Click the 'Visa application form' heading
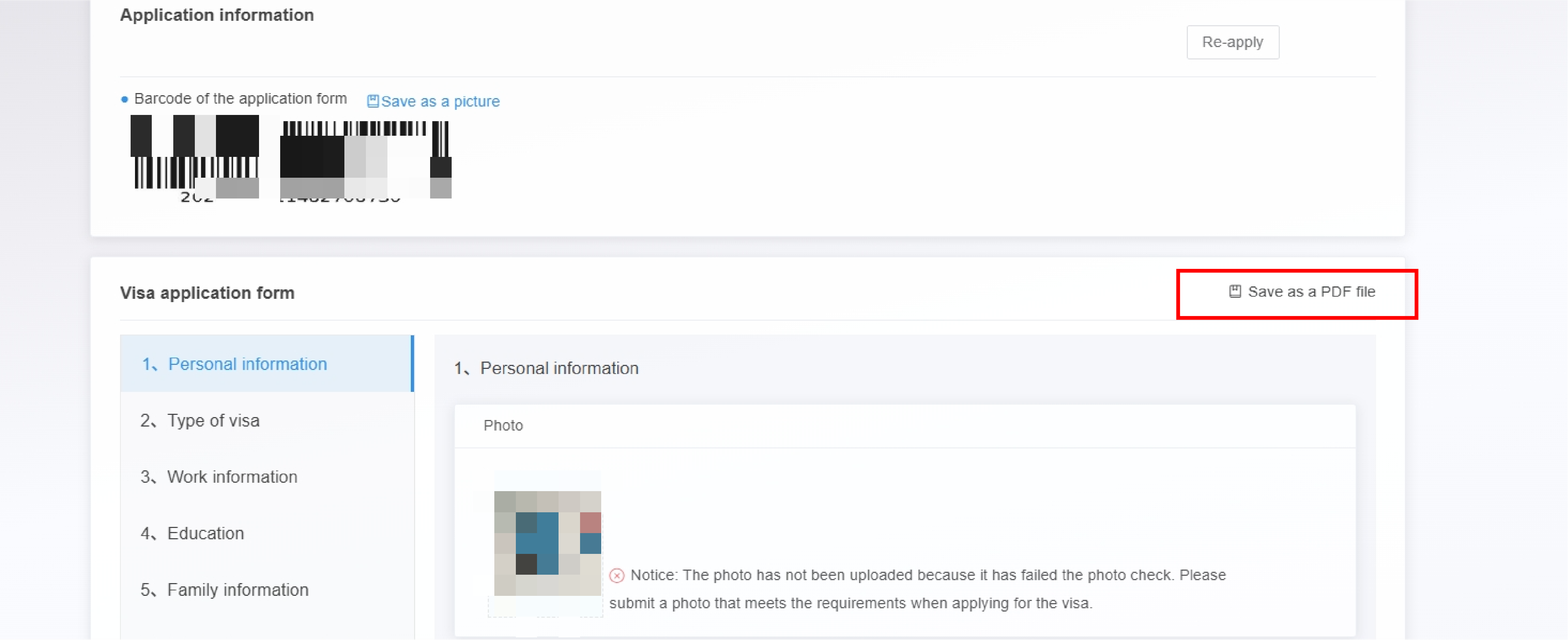 (x=207, y=293)
